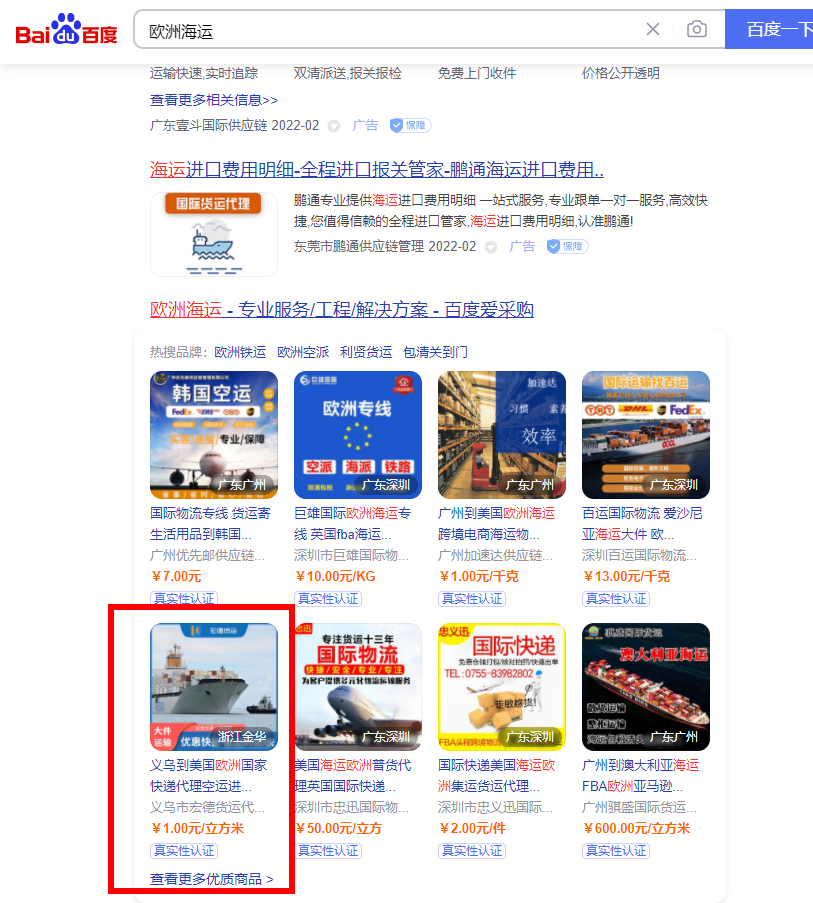Click 真实性认证 badge under ¥7.00元
This screenshot has width=813, height=903.
(x=184, y=598)
